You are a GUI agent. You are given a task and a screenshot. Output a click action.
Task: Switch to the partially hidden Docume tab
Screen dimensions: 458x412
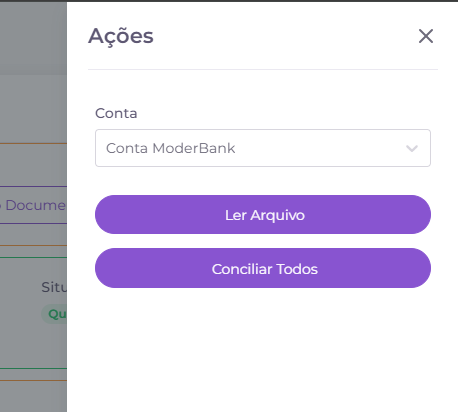(x=33, y=205)
